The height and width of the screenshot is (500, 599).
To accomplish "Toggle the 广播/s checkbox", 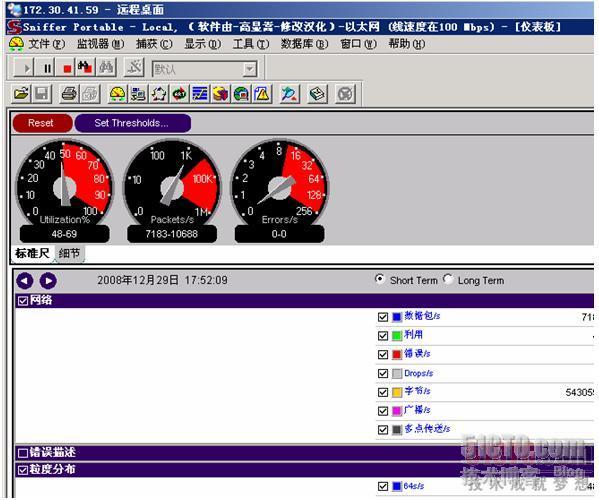I will pyautogui.click(x=383, y=411).
